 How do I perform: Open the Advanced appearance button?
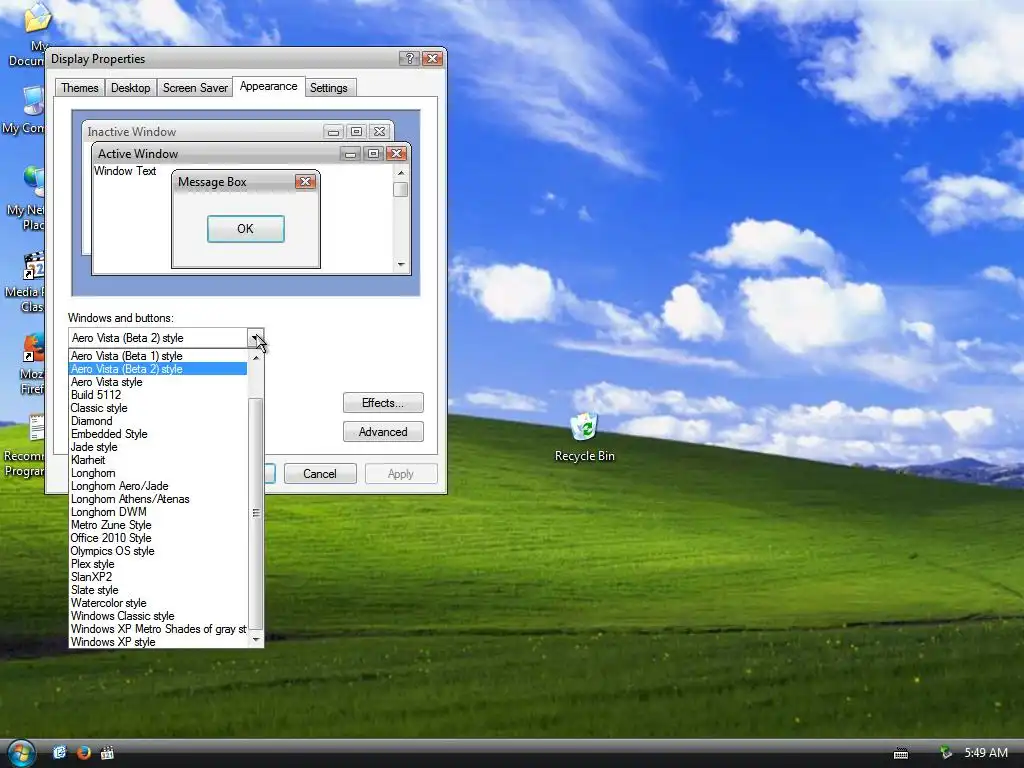point(383,432)
